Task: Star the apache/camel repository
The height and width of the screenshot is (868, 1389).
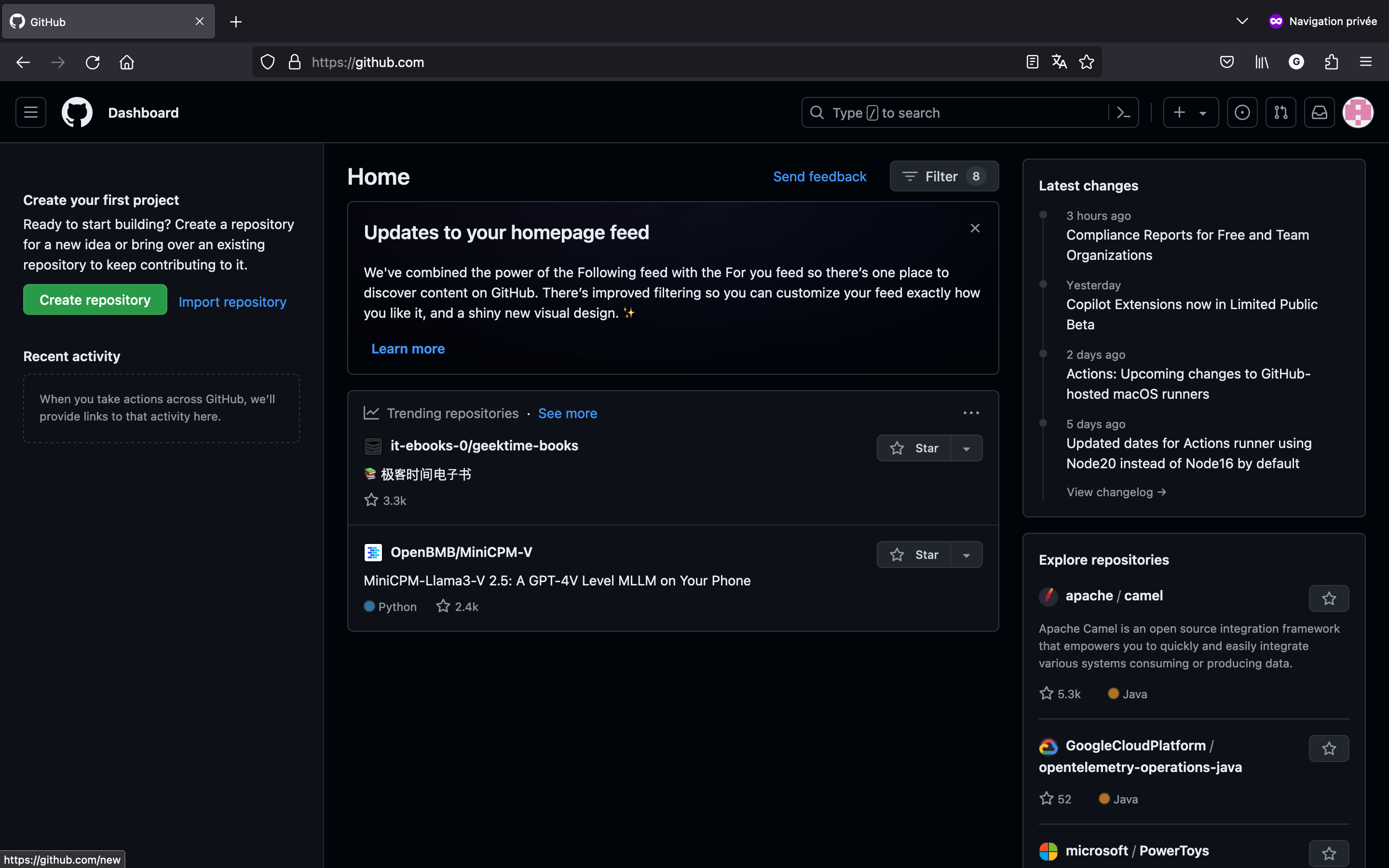Action: tap(1329, 599)
